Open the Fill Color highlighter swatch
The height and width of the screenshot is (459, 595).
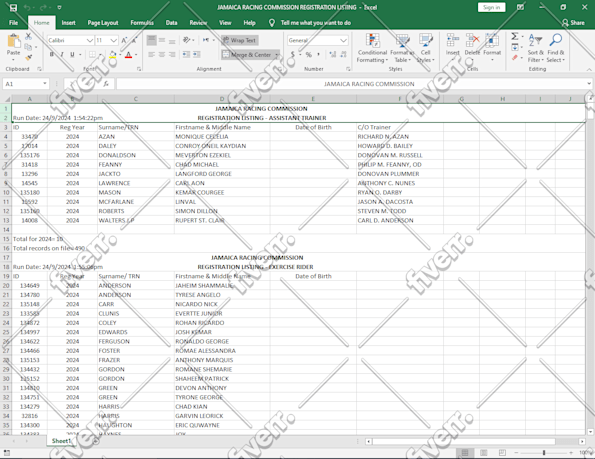point(113,55)
